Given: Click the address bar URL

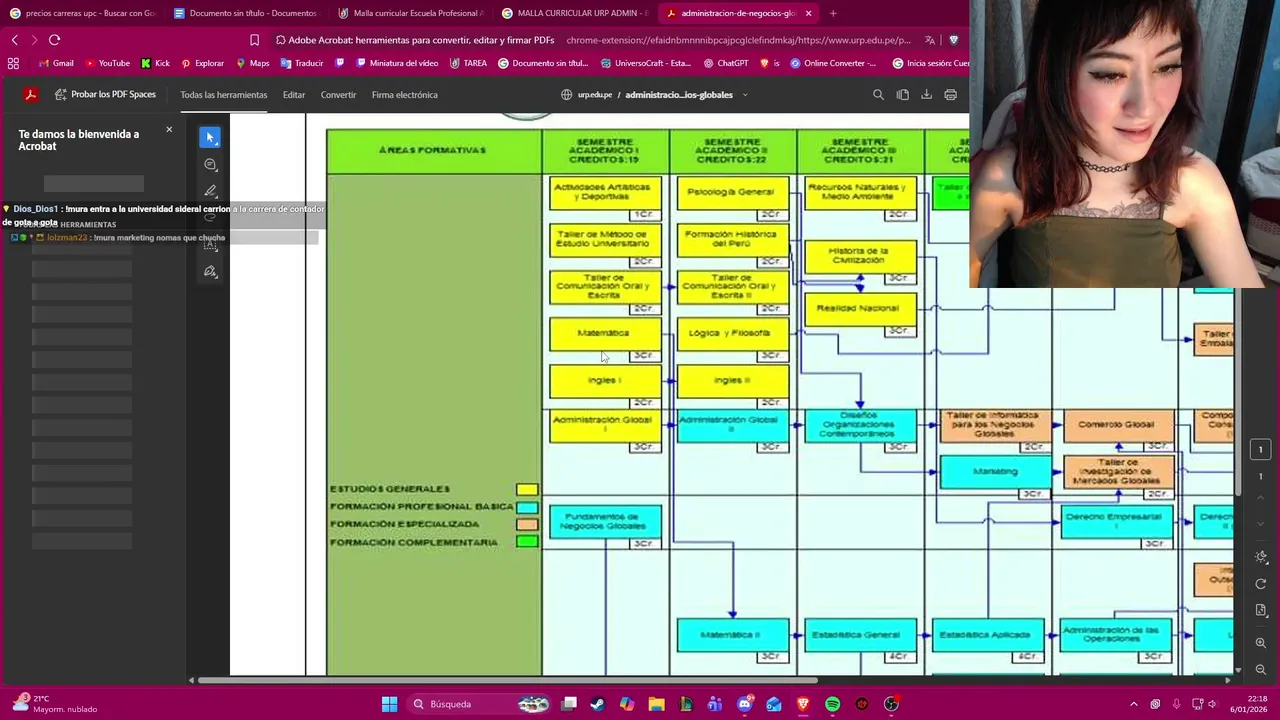Looking at the screenshot, I should [x=738, y=40].
